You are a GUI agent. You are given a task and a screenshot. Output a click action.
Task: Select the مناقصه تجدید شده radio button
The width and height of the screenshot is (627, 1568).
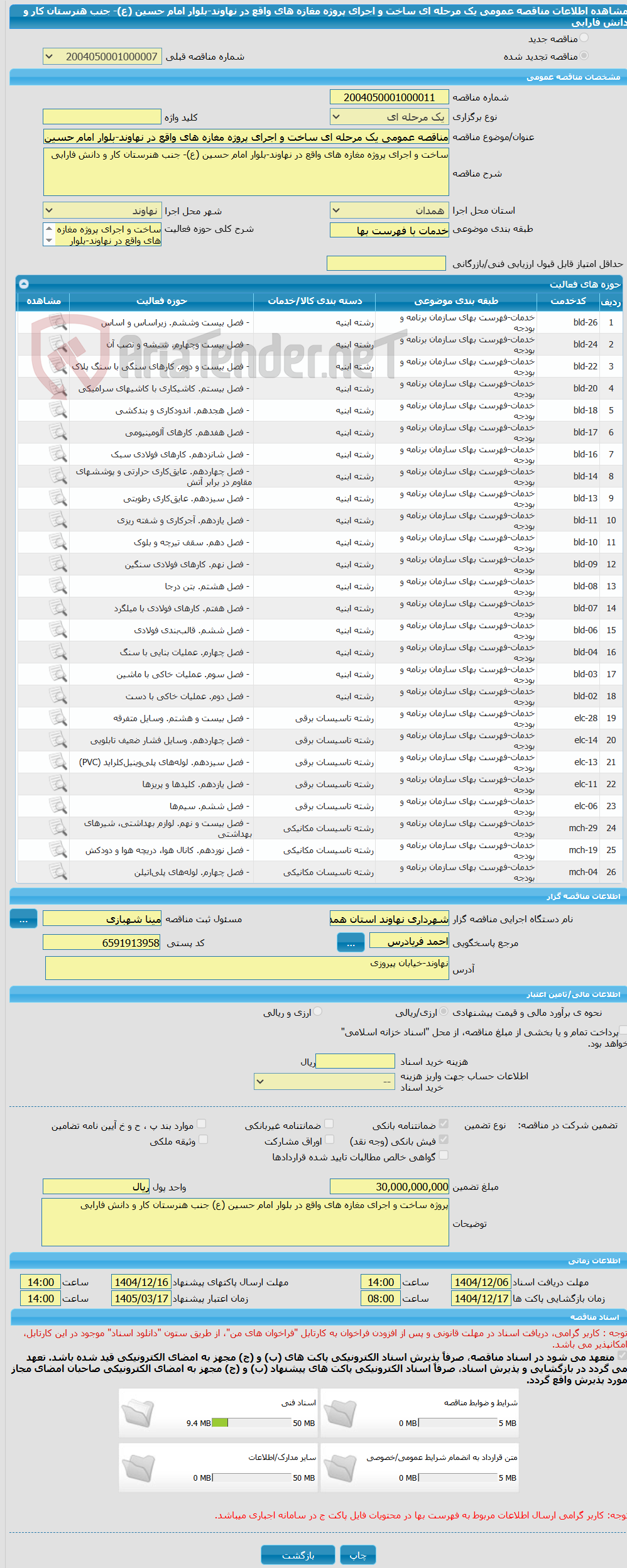click(x=584, y=56)
